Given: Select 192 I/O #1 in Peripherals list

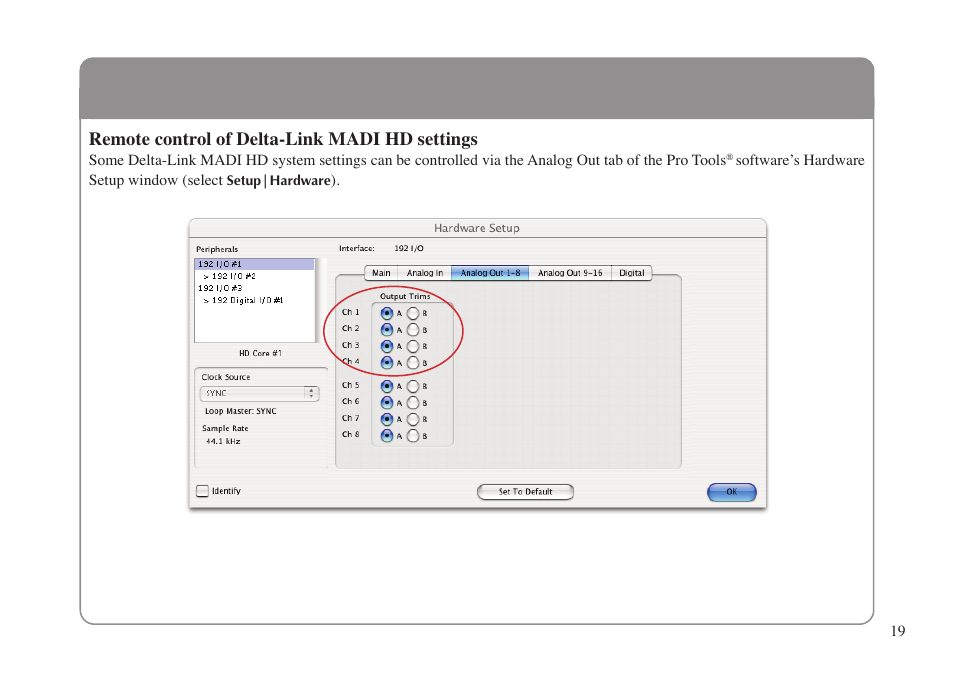Looking at the screenshot, I should pyautogui.click(x=254, y=264).
